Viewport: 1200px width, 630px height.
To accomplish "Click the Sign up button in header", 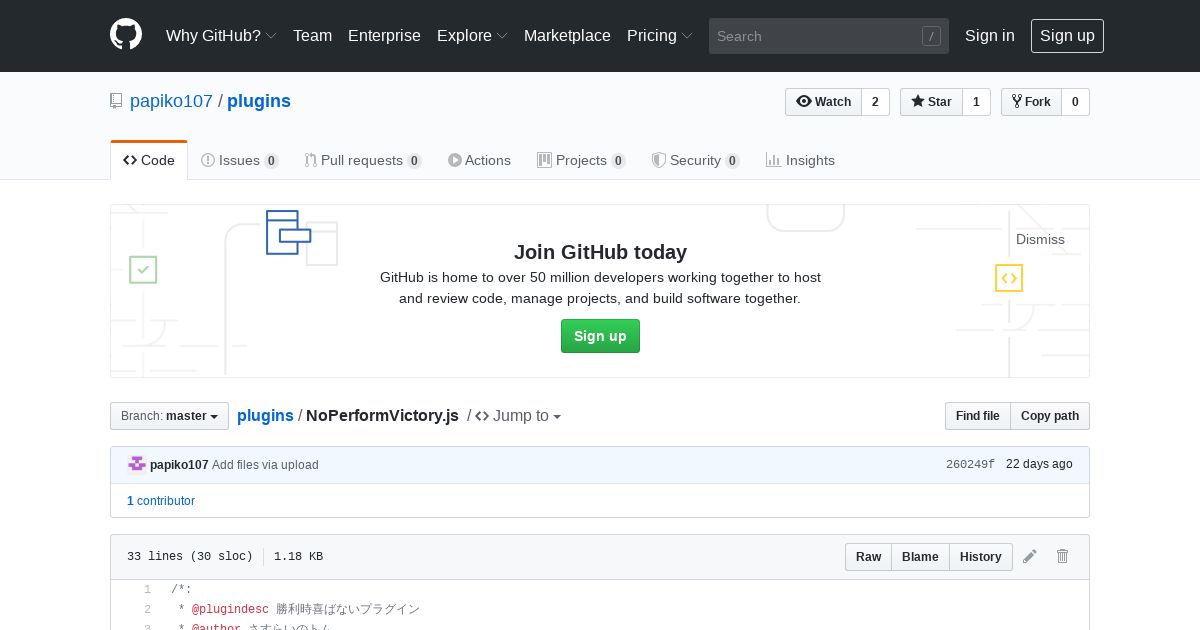I will click(1067, 36).
